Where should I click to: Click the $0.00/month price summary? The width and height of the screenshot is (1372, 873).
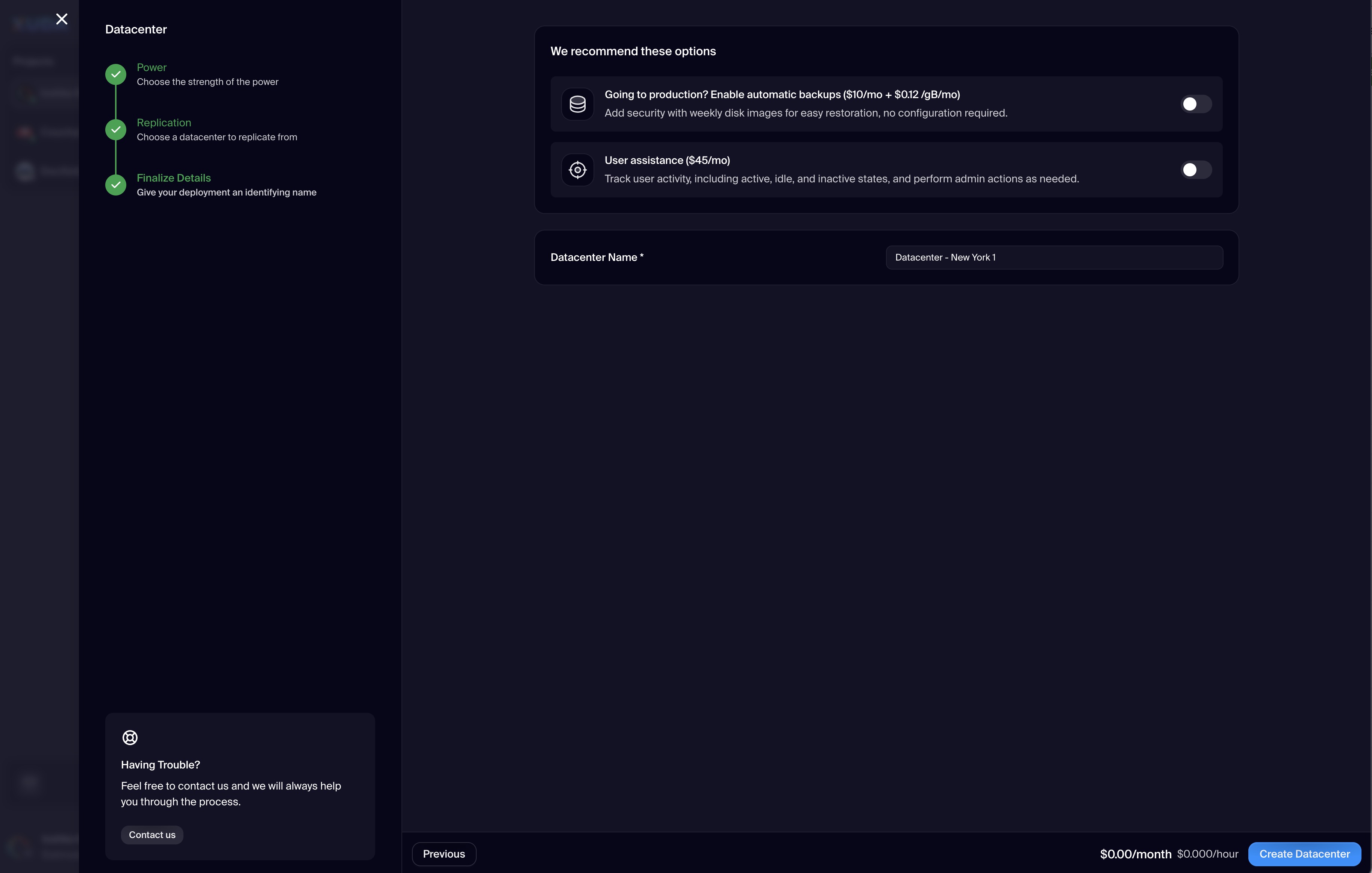1135,853
